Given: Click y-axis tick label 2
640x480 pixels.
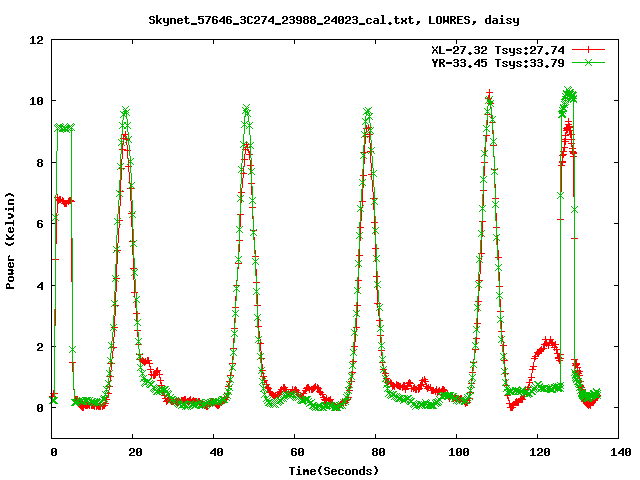Looking at the screenshot, I should pos(40,347).
